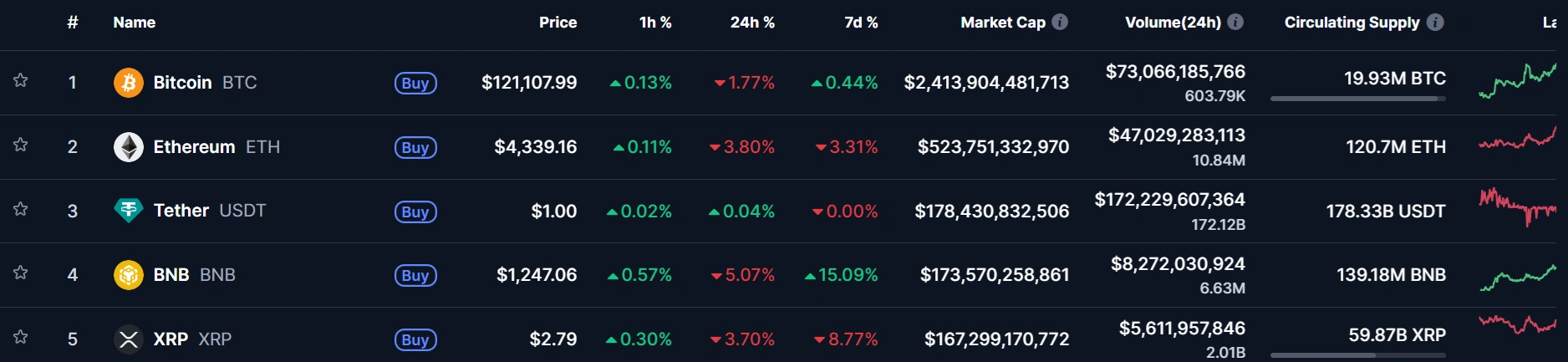Image resolution: width=1568 pixels, height=362 pixels.
Task: Star Ethereum for the watchlist
Action: (x=21, y=145)
